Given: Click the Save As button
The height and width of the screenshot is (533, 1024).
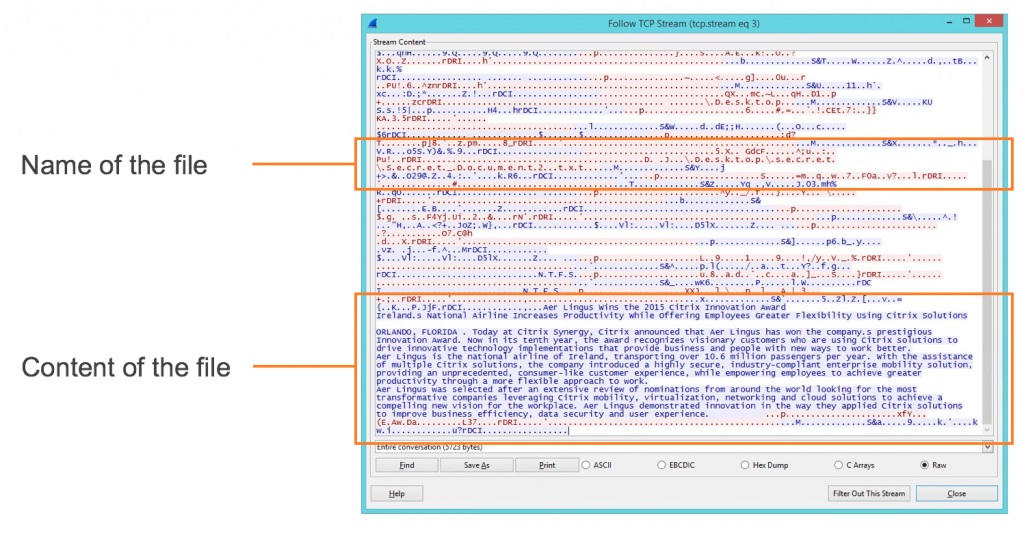Looking at the screenshot, I should 477,465.
